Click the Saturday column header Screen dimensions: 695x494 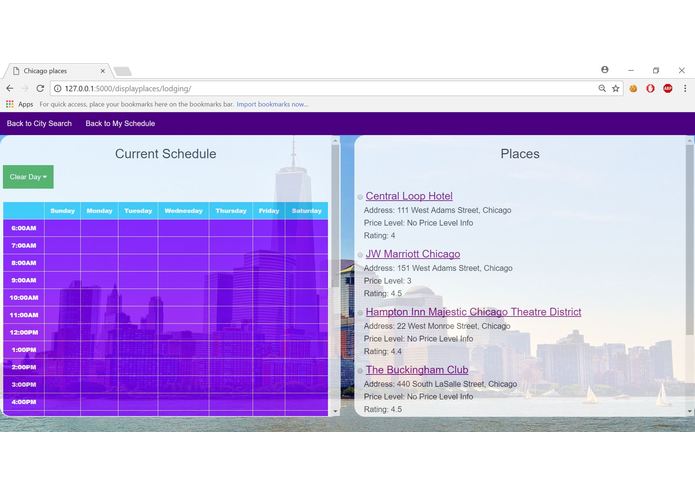point(306,211)
